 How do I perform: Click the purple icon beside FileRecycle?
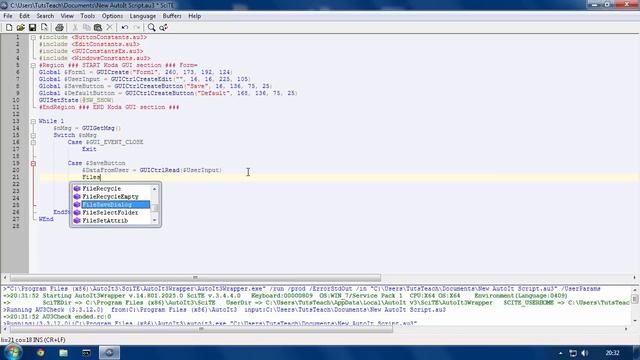[x=77, y=189]
